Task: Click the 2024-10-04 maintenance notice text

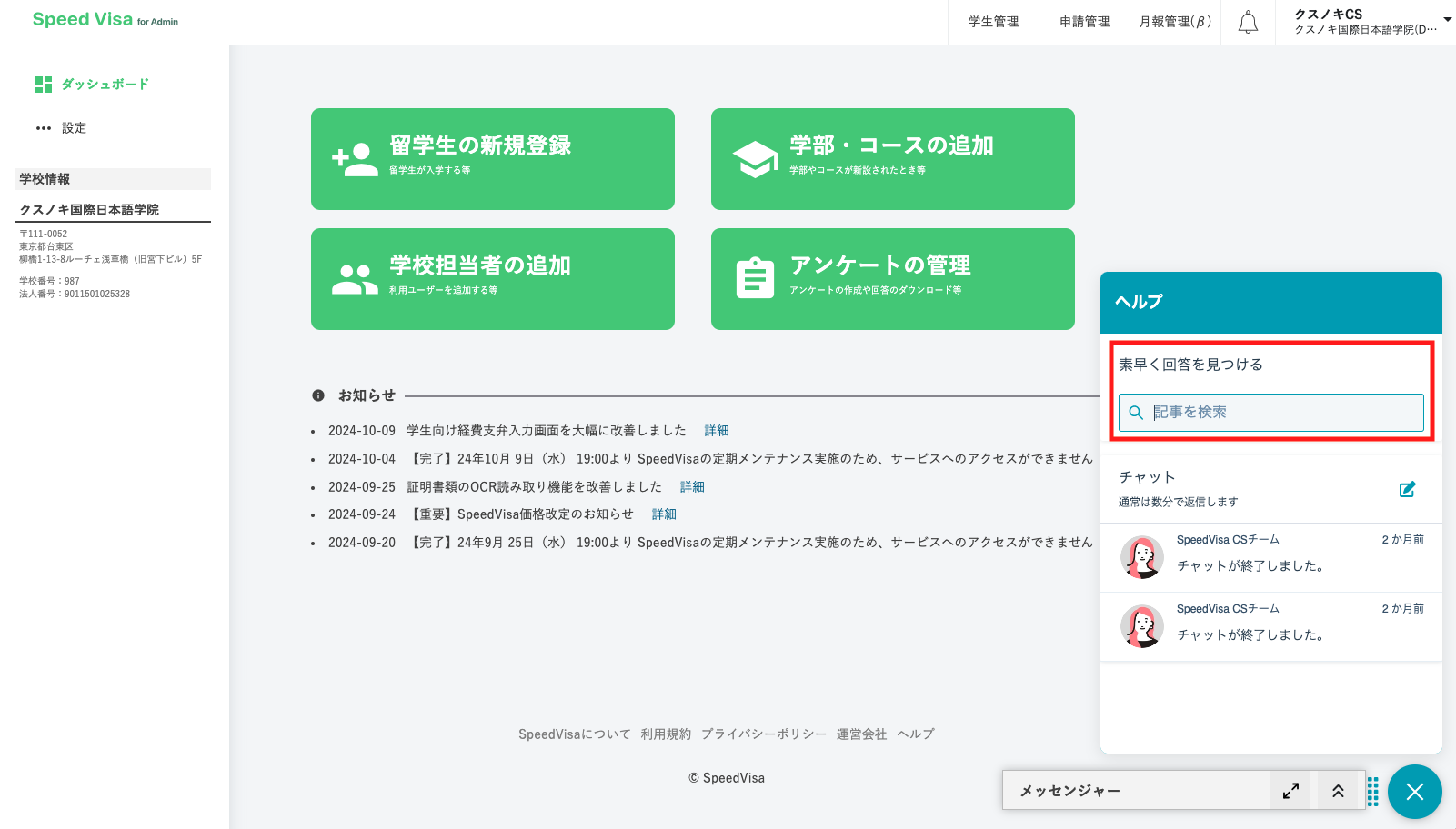Action: 750,459
